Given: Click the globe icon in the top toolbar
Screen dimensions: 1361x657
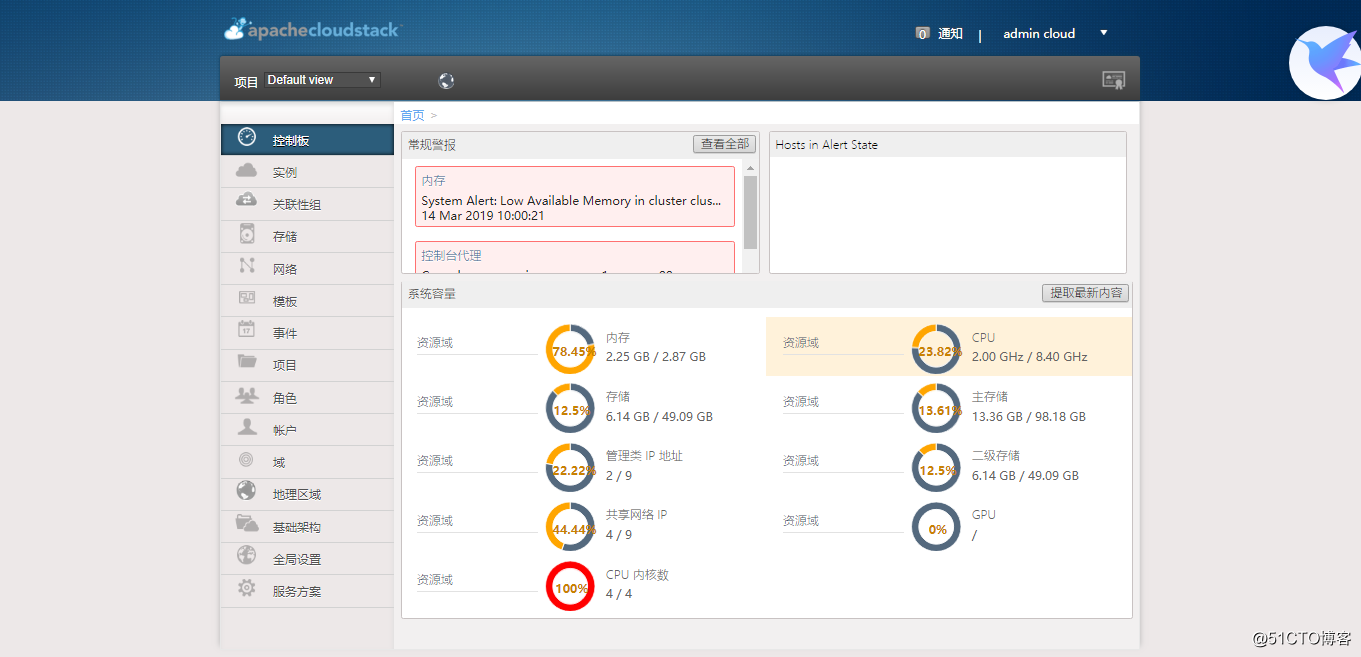Looking at the screenshot, I should (447, 81).
